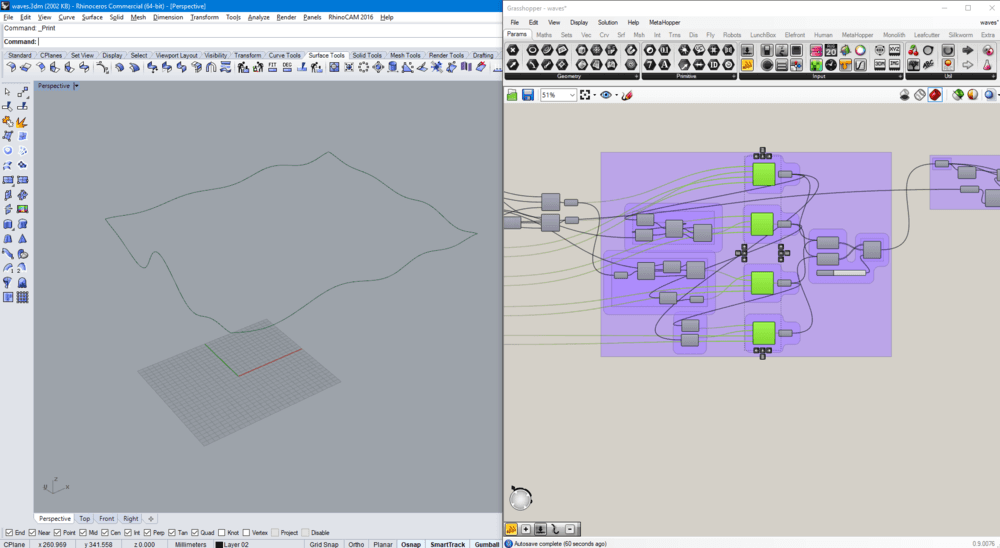Click the explode icon in Rhino sidebar
The image size is (1000, 548).
click(22, 121)
